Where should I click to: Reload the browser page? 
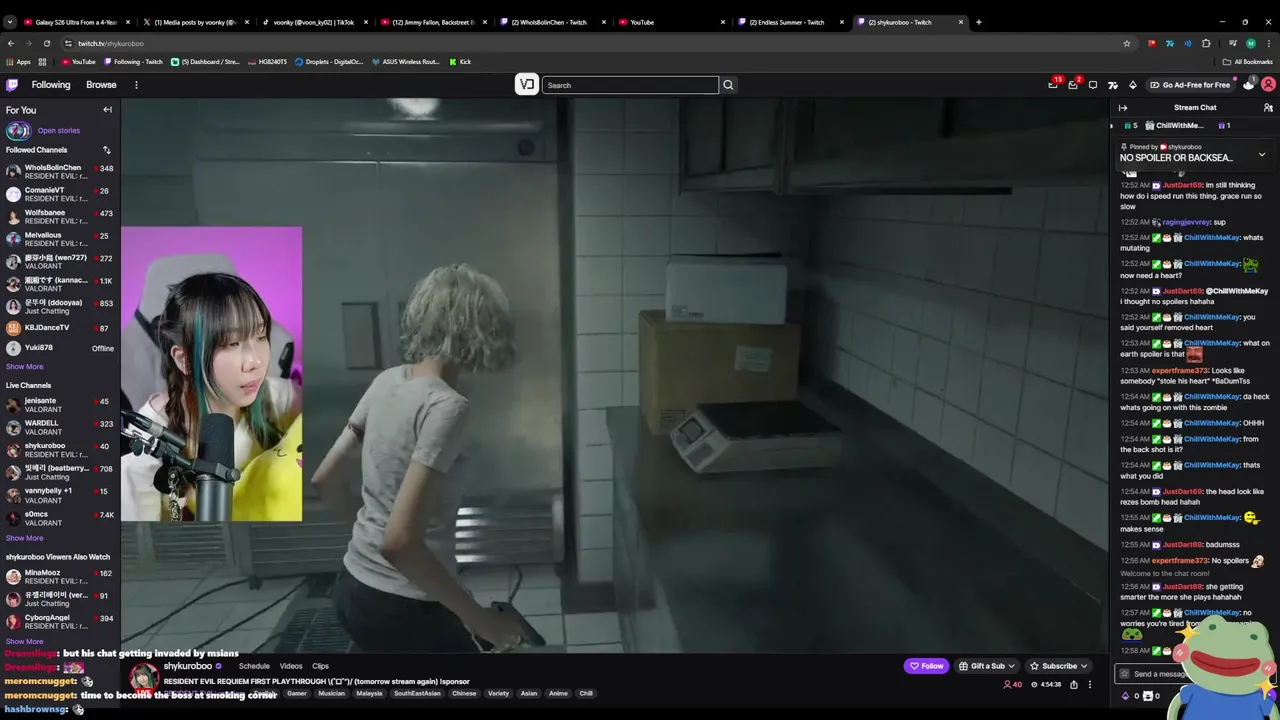[x=47, y=43]
